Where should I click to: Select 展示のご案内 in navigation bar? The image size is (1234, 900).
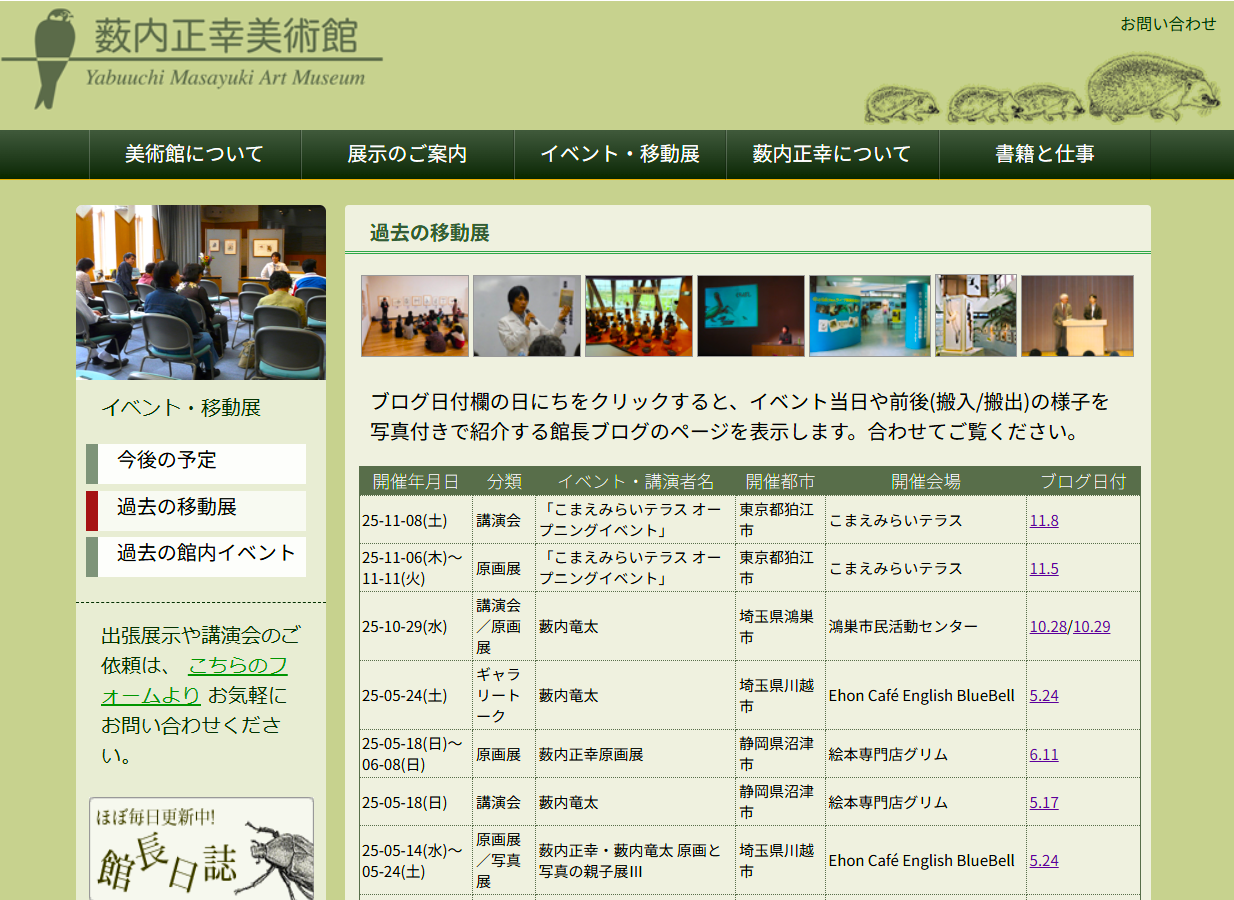pyautogui.click(x=407, y=154)
